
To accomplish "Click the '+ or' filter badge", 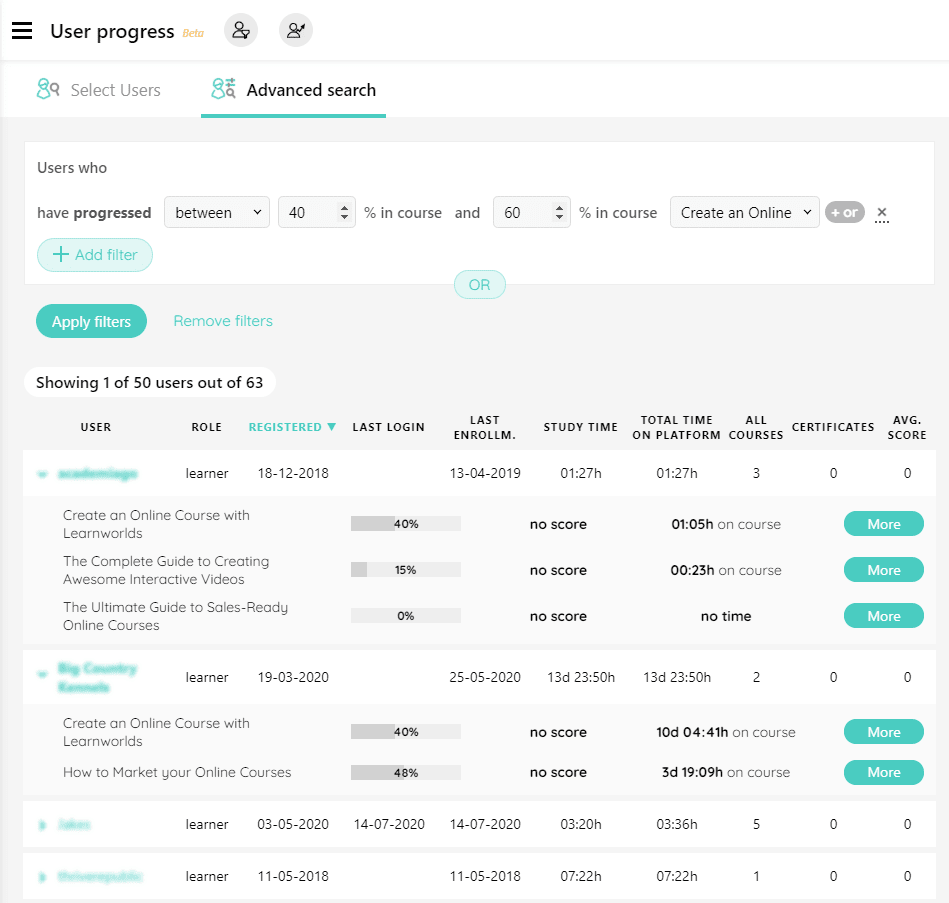I will [844, 212].
